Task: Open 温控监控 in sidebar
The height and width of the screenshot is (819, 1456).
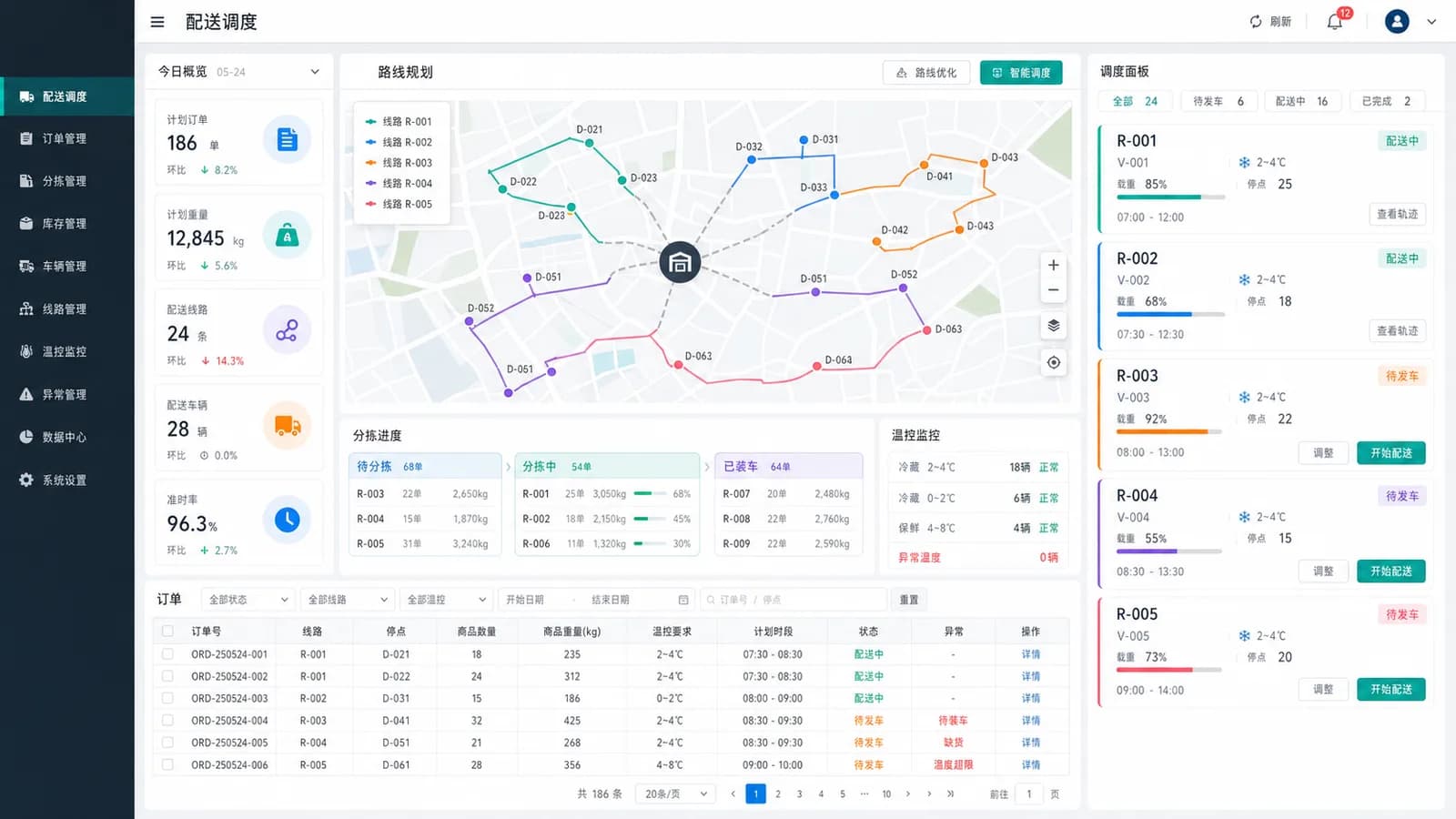Action: tap(67, 351)
